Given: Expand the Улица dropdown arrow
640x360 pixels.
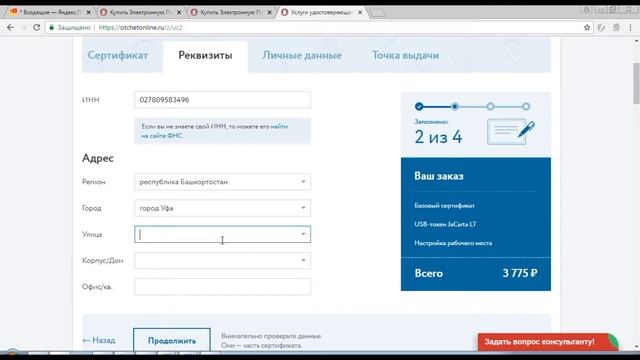Looking at the screenshot, I should (303, 234).
